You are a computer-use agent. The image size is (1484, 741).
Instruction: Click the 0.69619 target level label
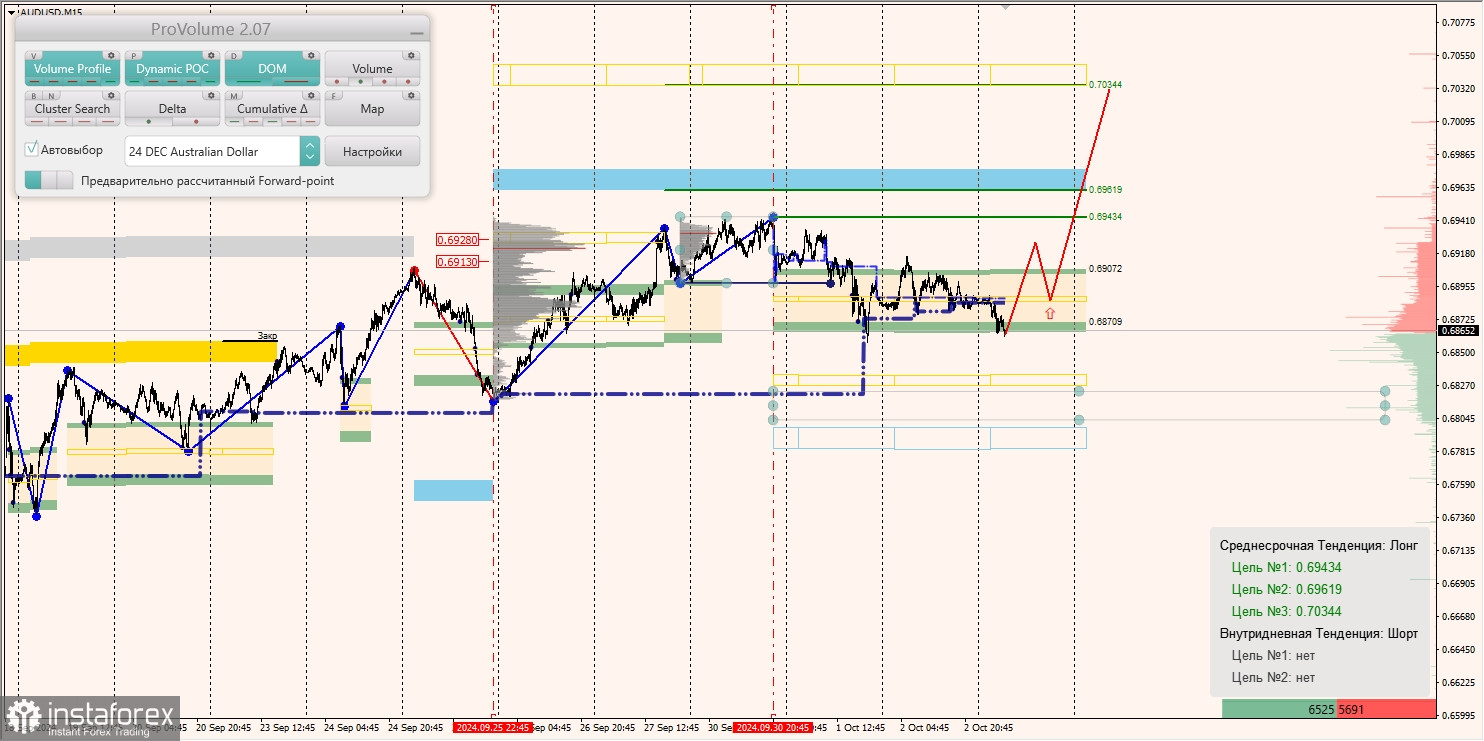(x=1106, y=189)
